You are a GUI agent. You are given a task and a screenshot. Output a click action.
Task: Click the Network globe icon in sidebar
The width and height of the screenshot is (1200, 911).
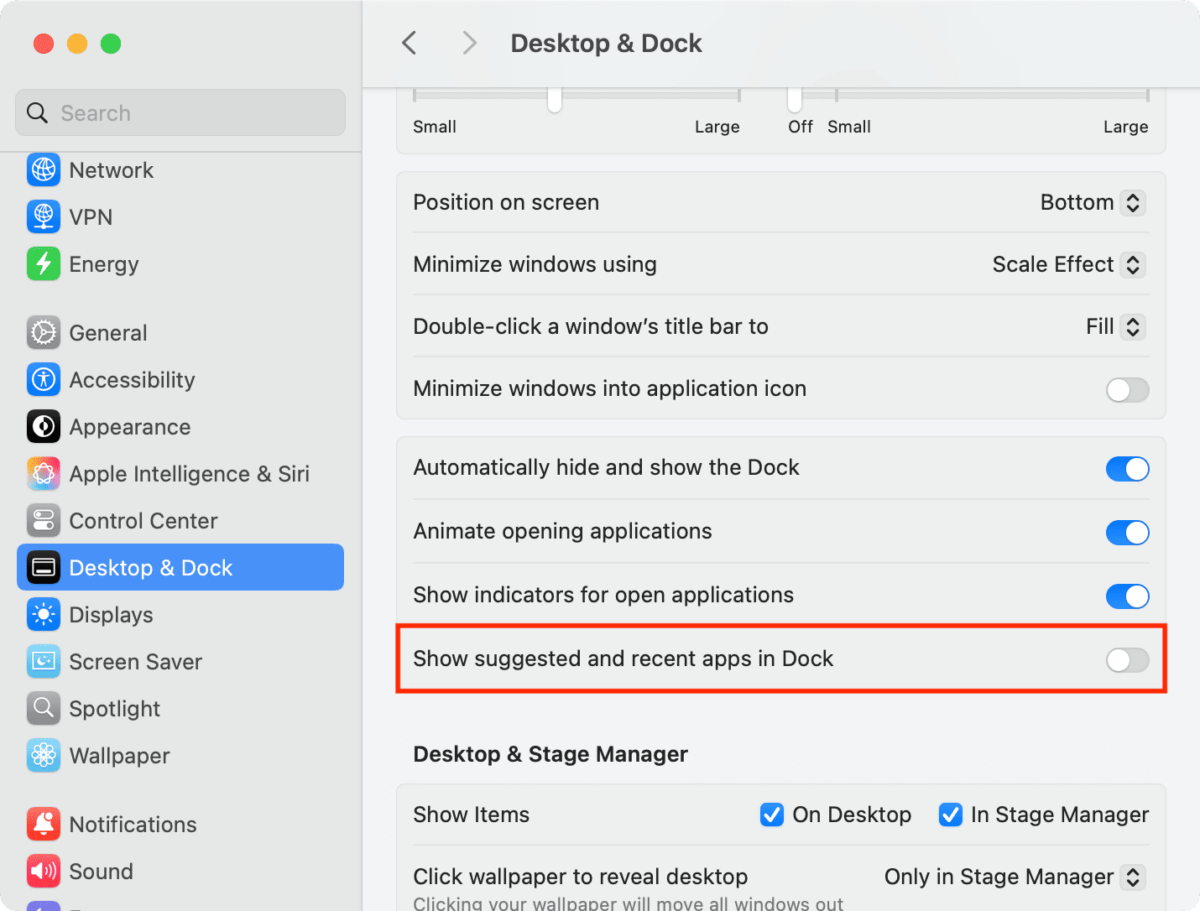point(43,170)
